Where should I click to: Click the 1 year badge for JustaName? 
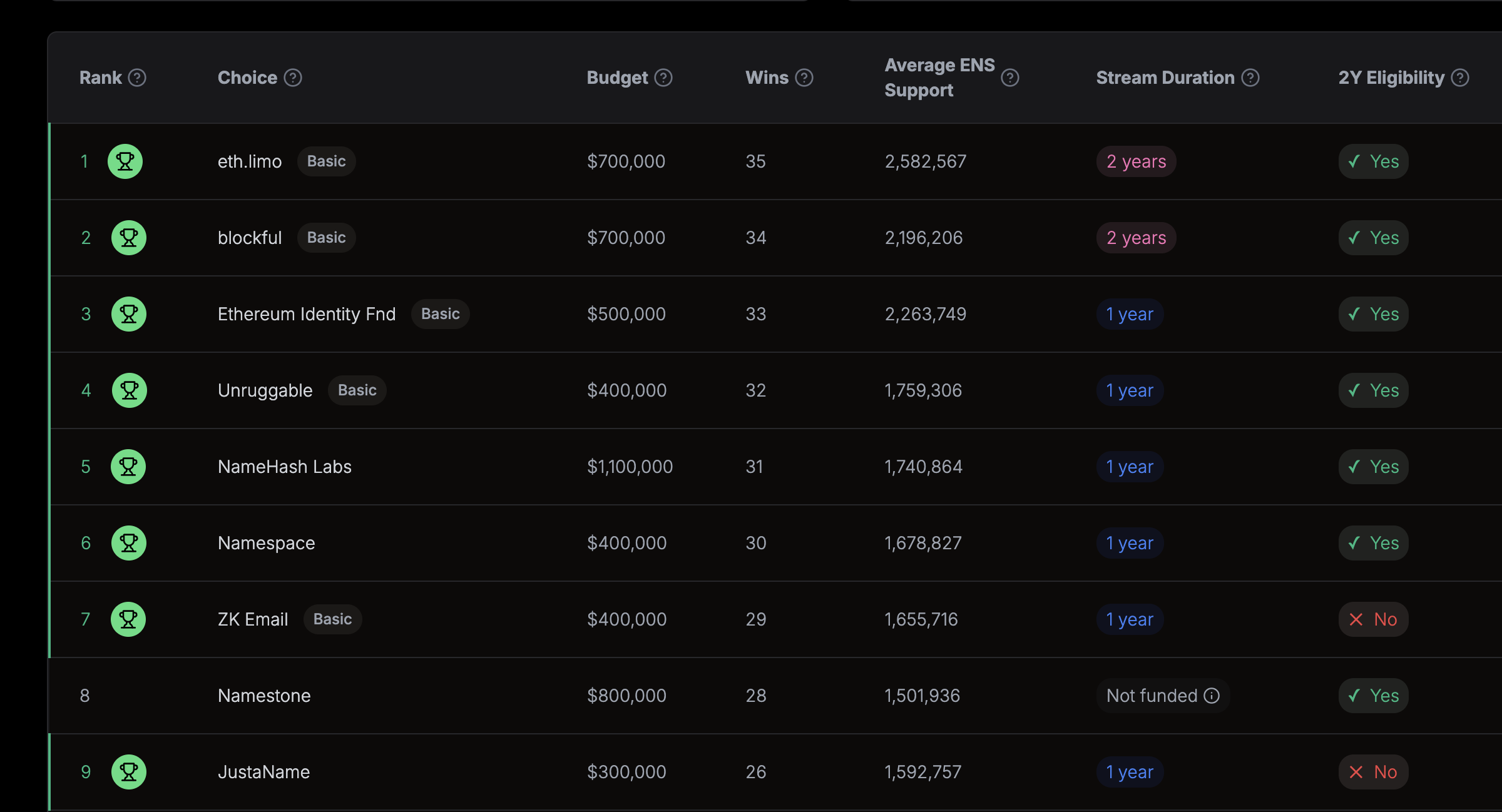pos(1130,772)
